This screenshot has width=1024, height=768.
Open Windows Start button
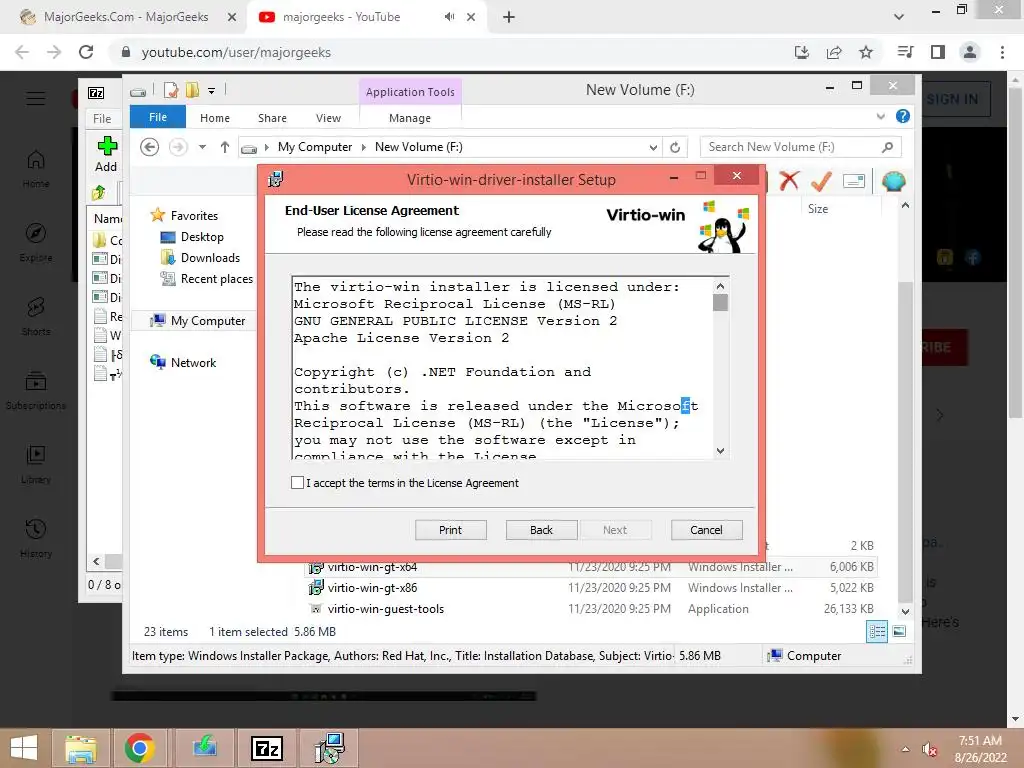tap(24, 748)
